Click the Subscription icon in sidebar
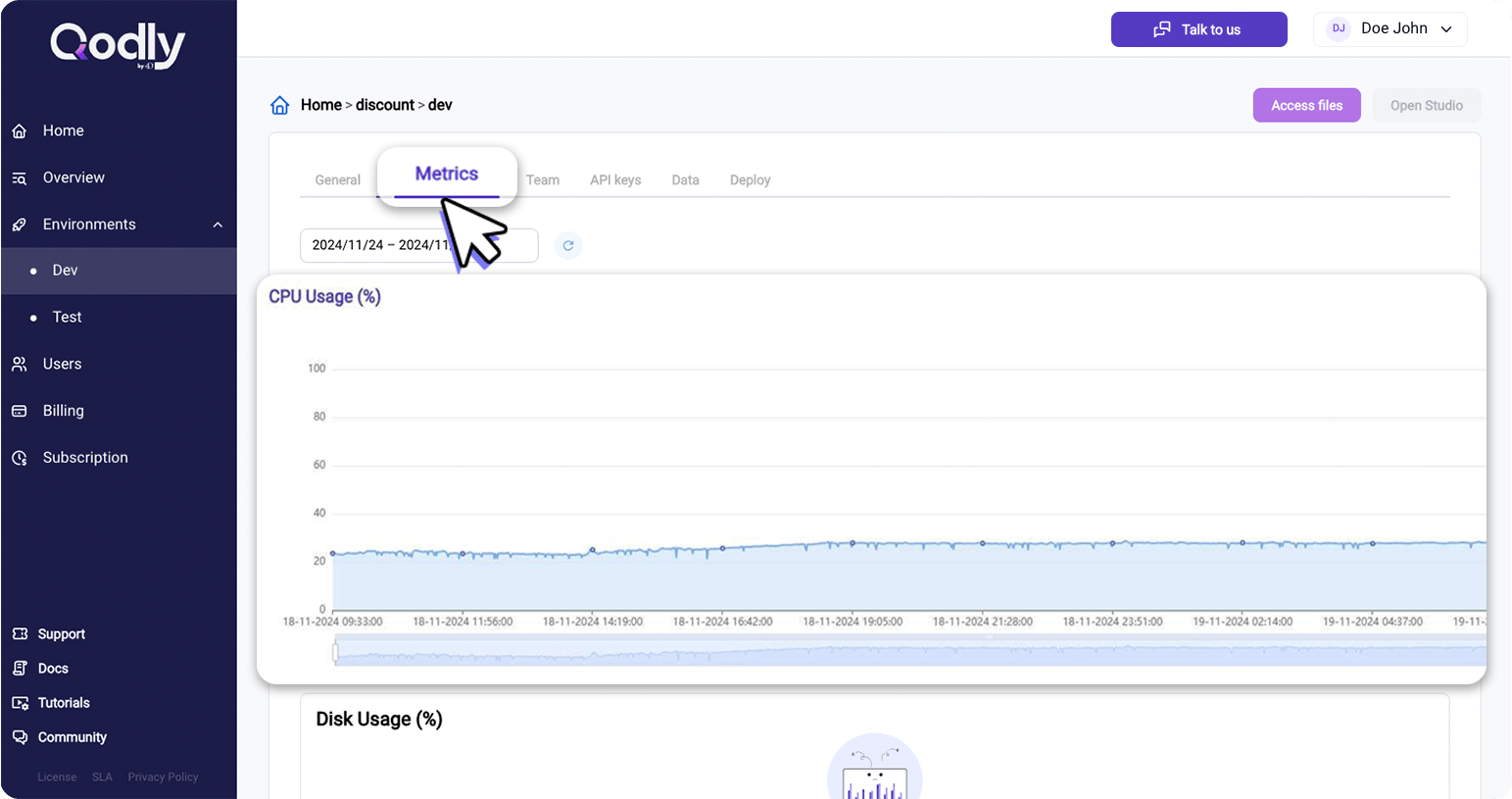Viewport: 1512px width, 799px height. [20, 459]
